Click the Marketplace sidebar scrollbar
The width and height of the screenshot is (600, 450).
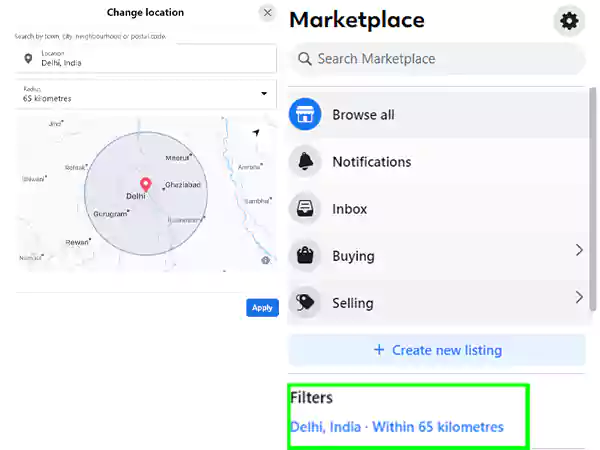[593, 199]
